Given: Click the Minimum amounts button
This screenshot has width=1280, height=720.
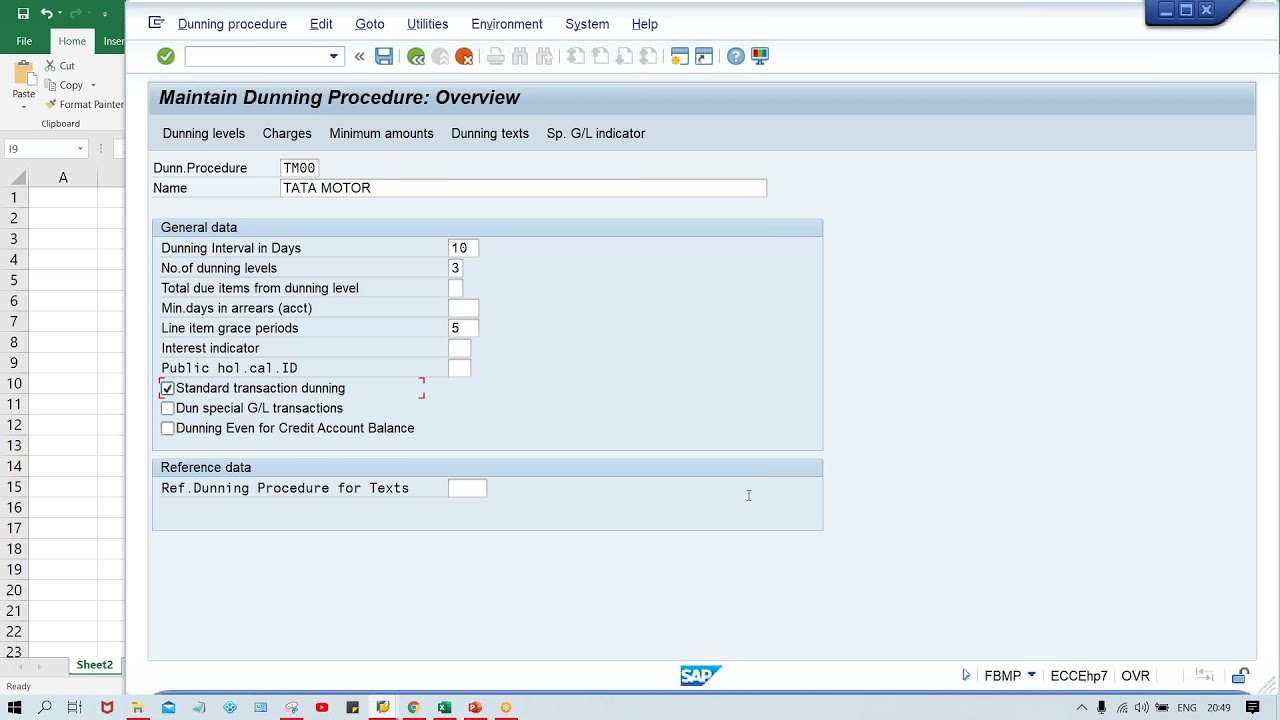Looking at the screenshot, I should [381, 133].
